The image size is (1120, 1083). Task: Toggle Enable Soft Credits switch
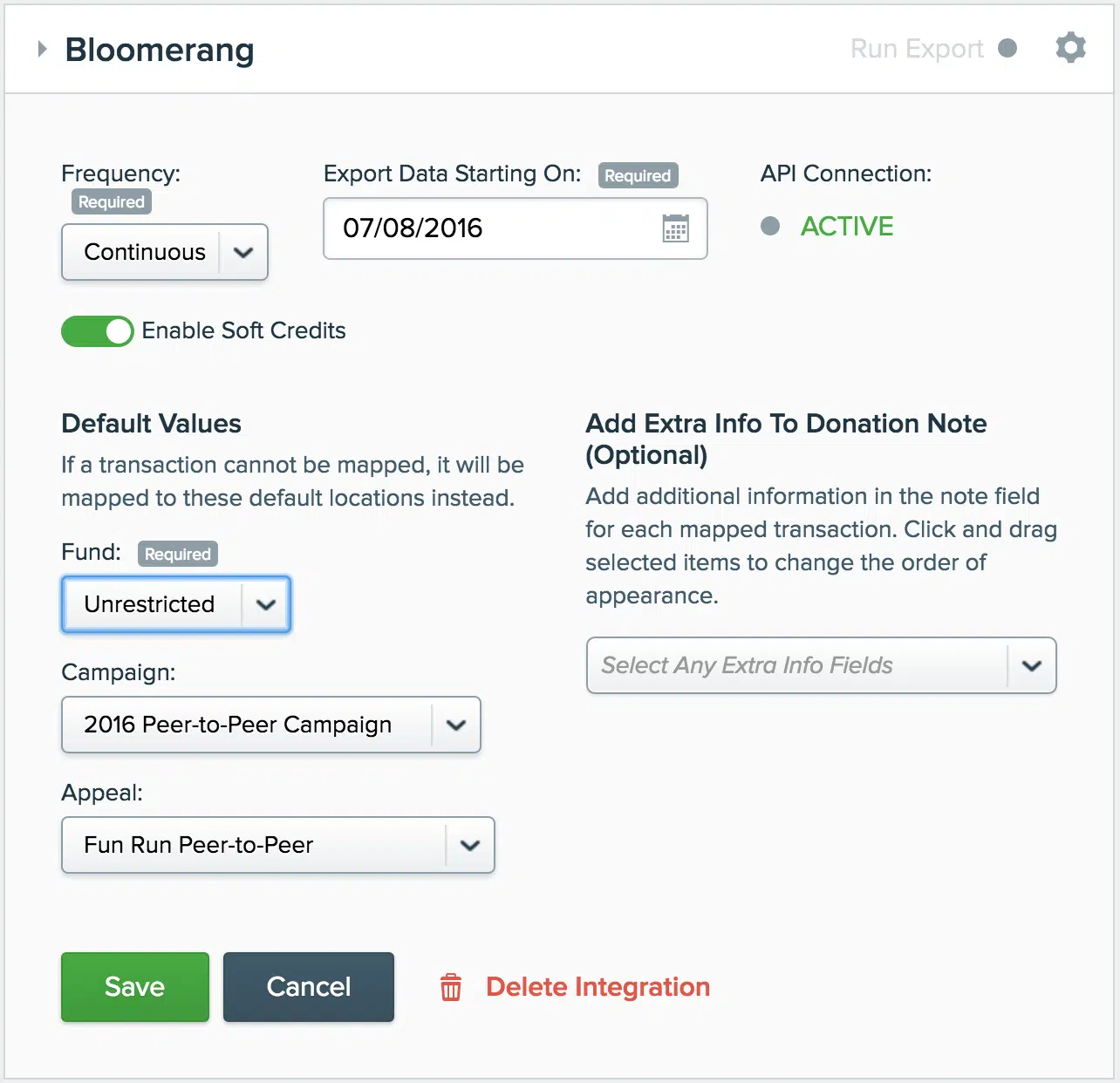click(x=97, y=331)
